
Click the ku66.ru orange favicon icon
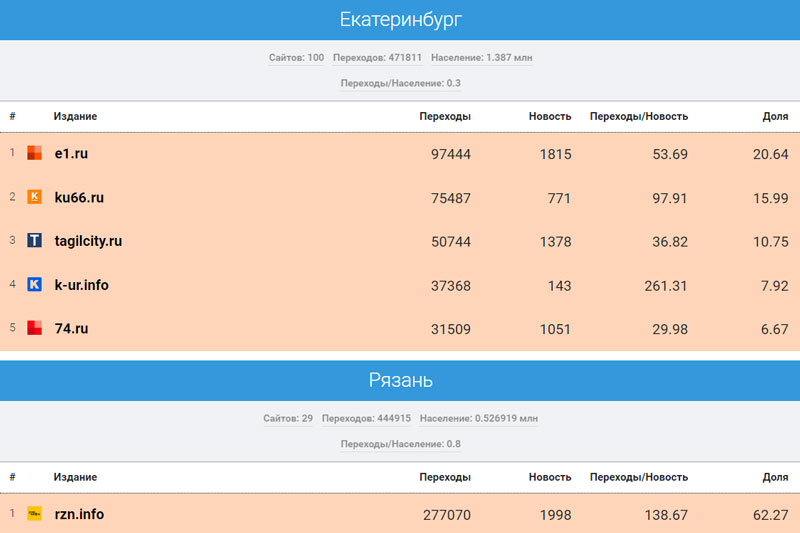coord(34,197)
